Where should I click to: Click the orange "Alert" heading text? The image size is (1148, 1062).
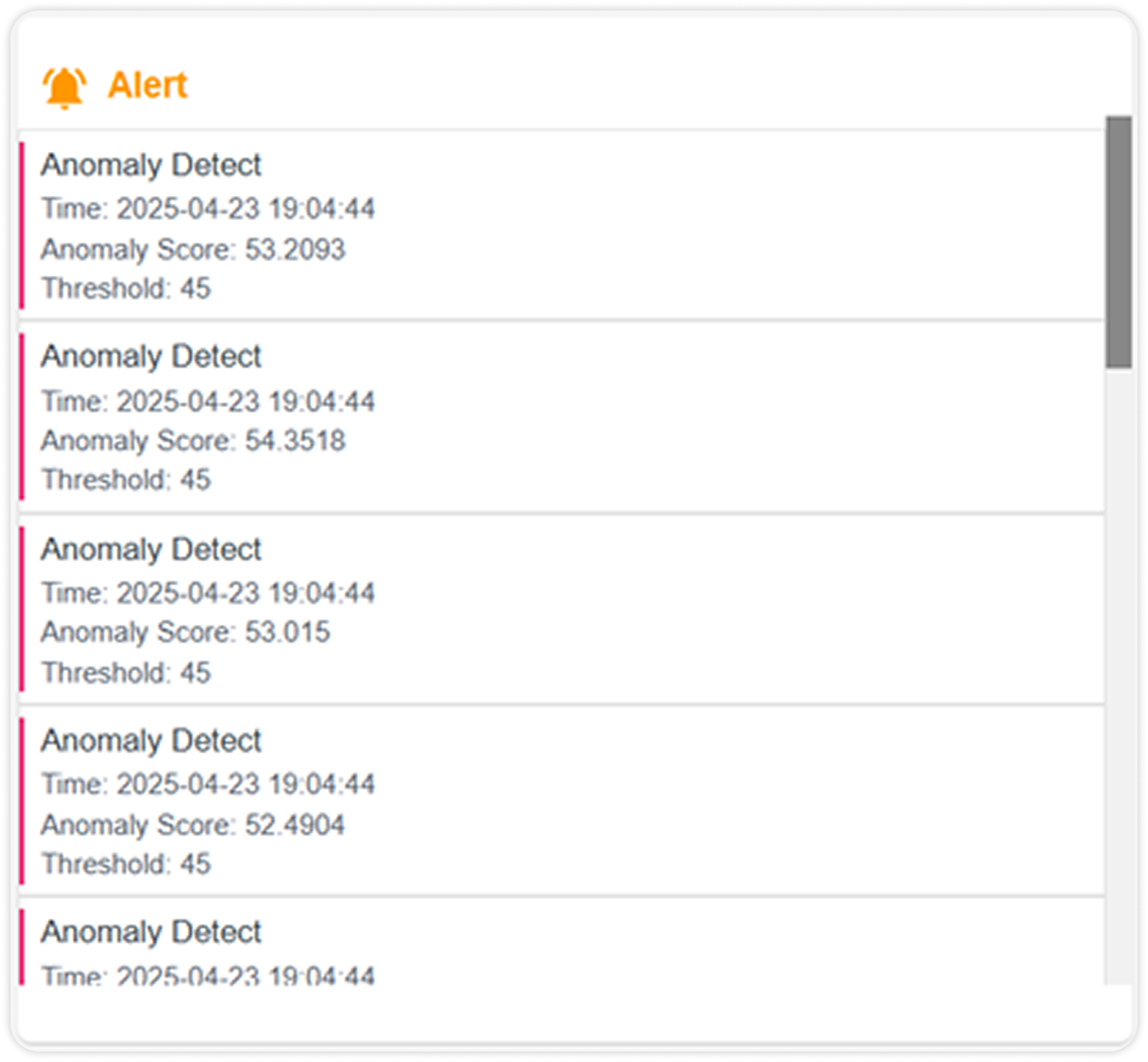(x=148, y=85)
